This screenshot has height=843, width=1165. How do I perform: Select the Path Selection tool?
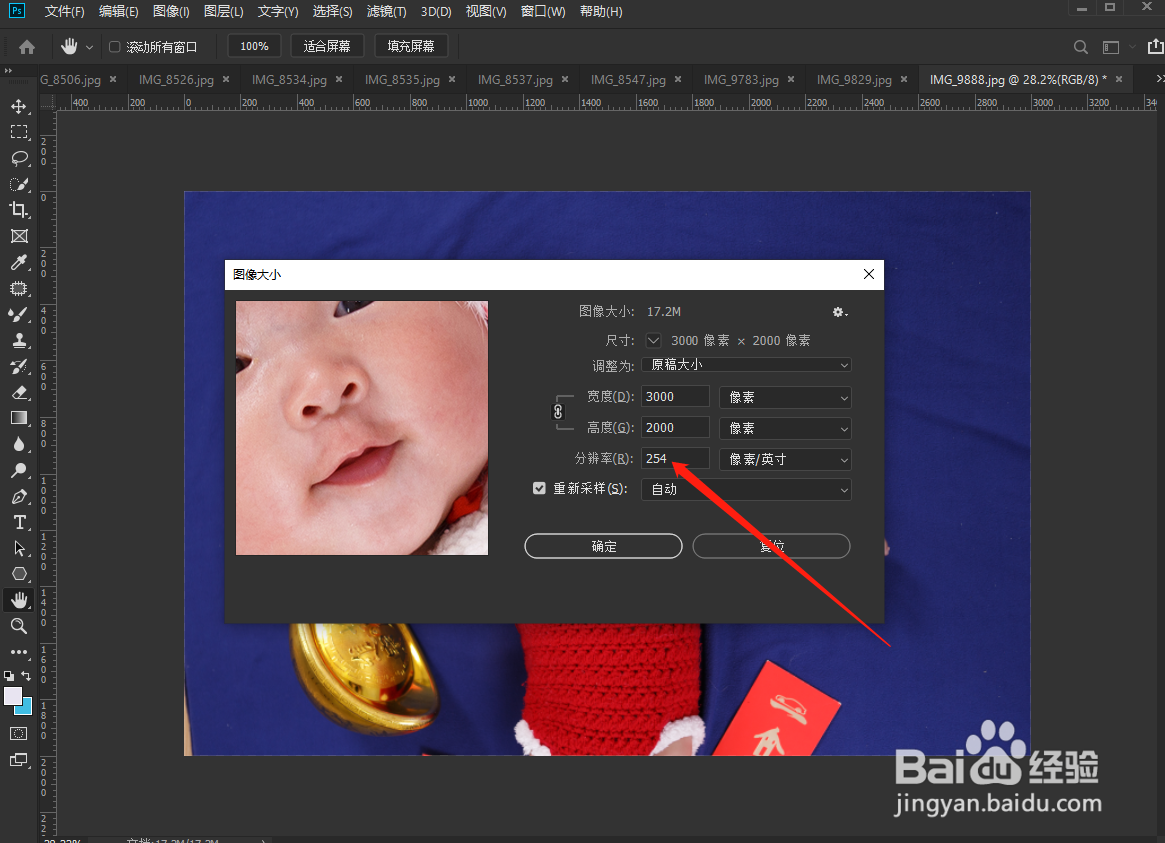pyautogui.click(x=19, y=548)
